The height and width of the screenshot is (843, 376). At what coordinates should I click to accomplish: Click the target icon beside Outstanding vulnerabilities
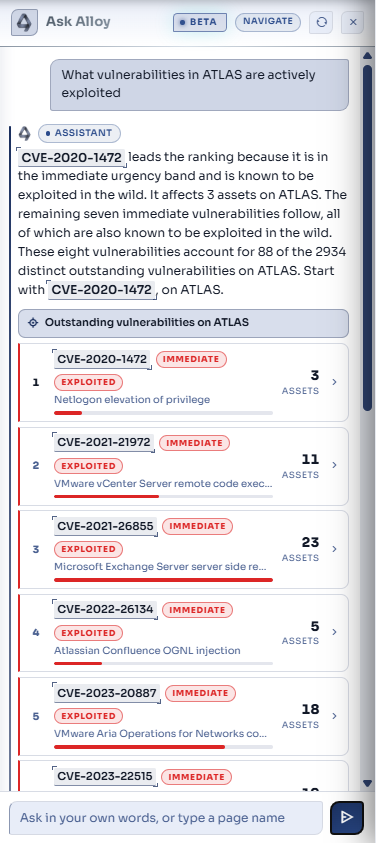pyautogui.click(x=33, y=323)
